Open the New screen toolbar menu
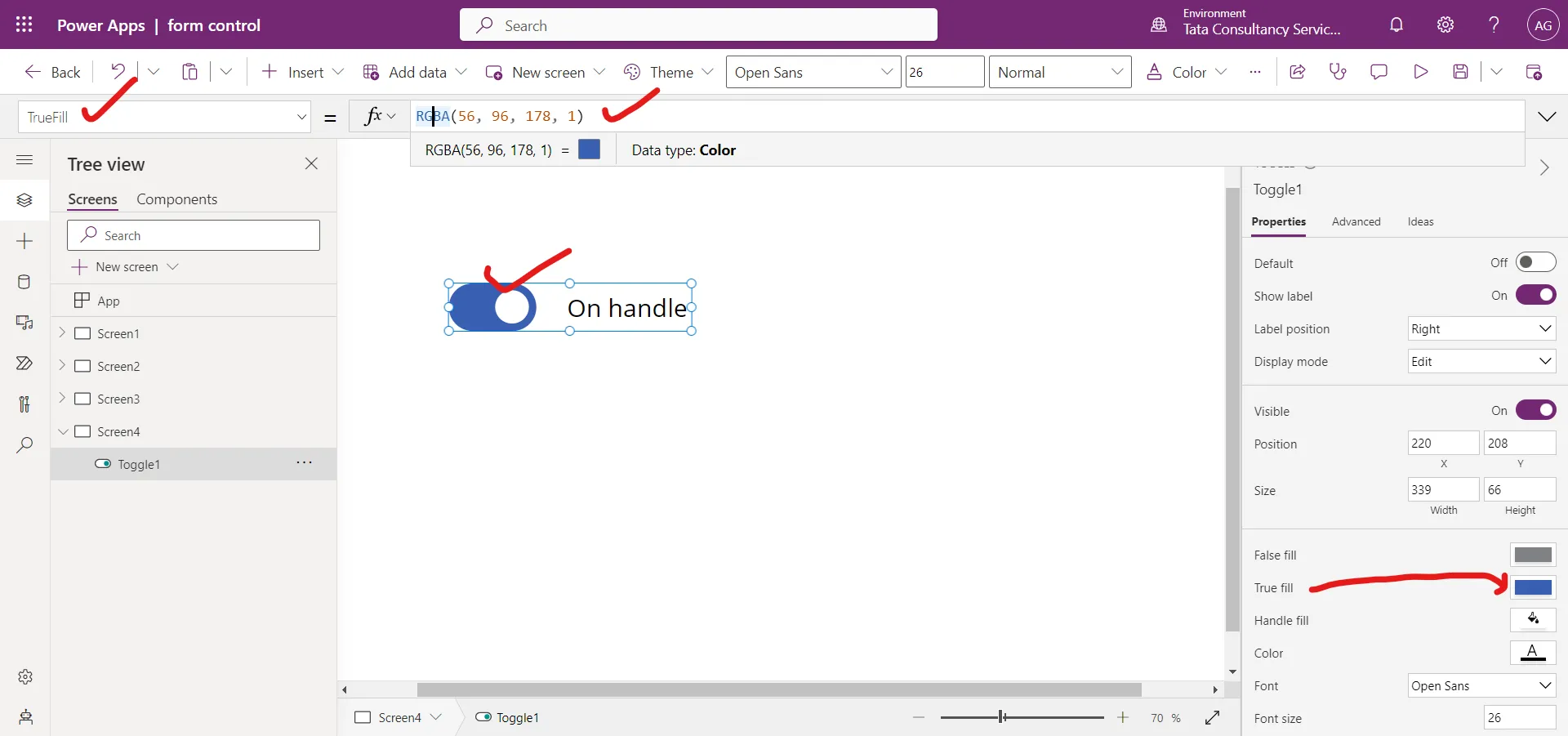 point(546,72)
